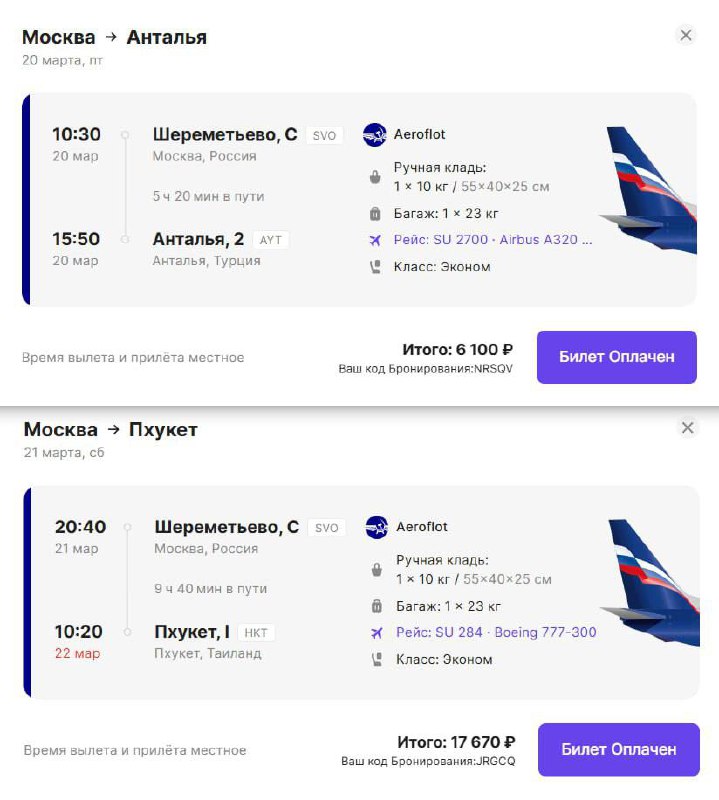Click airplane icon beside Рейс SU 2700
The width and height of the screenshot is (719, 800).
[375, 240]
